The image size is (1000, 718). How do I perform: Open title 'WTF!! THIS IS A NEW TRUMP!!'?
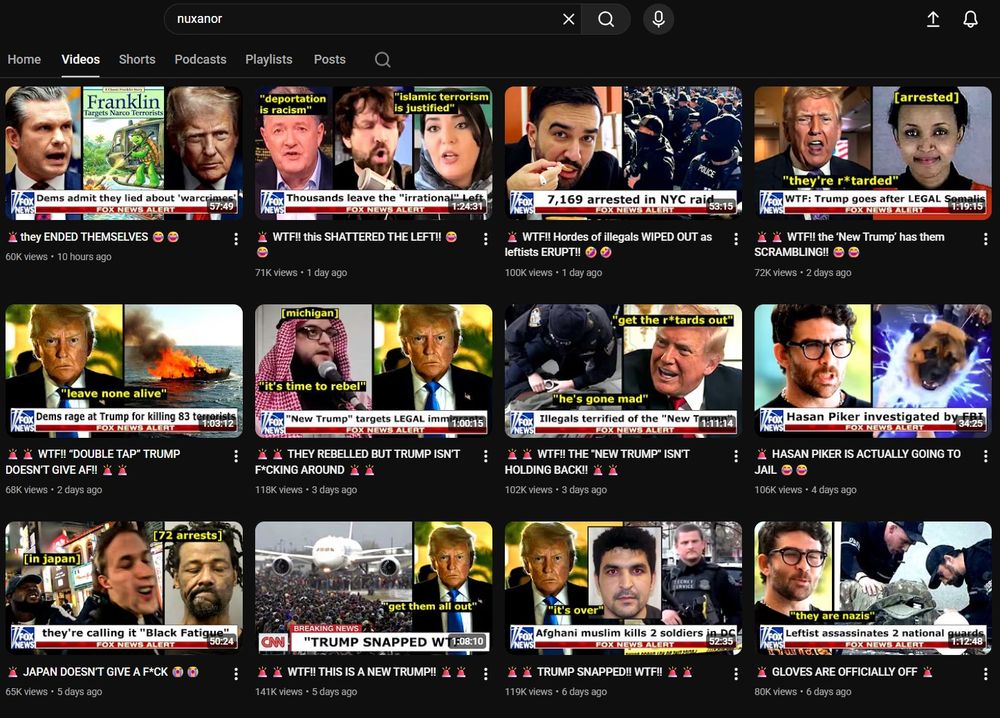tap(362, 671)
